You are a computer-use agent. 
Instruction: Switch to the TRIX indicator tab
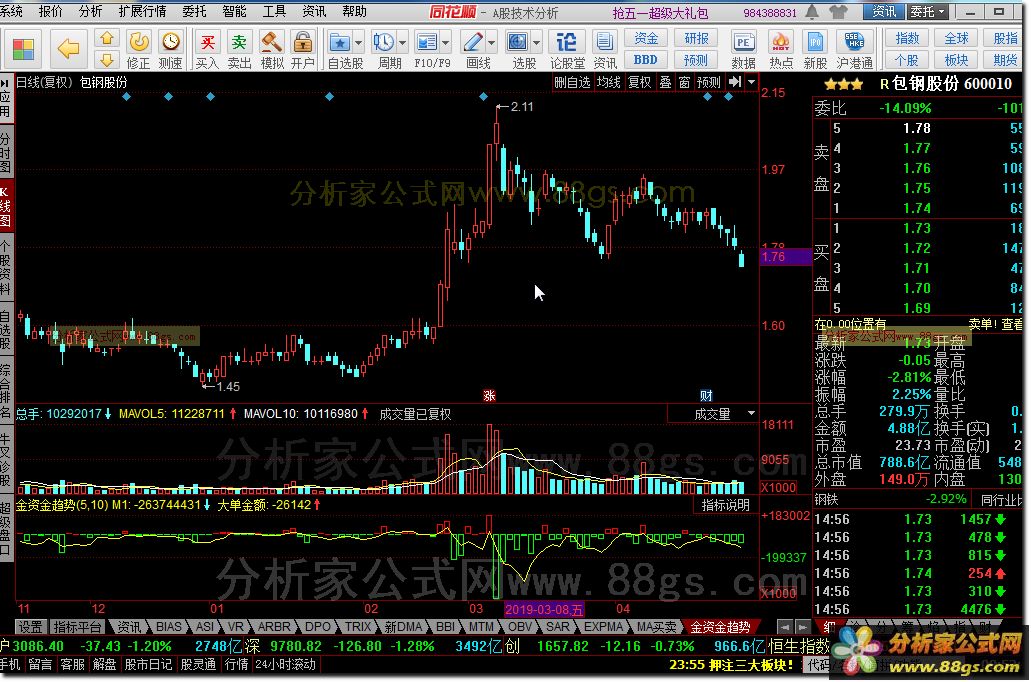point(358,627)
